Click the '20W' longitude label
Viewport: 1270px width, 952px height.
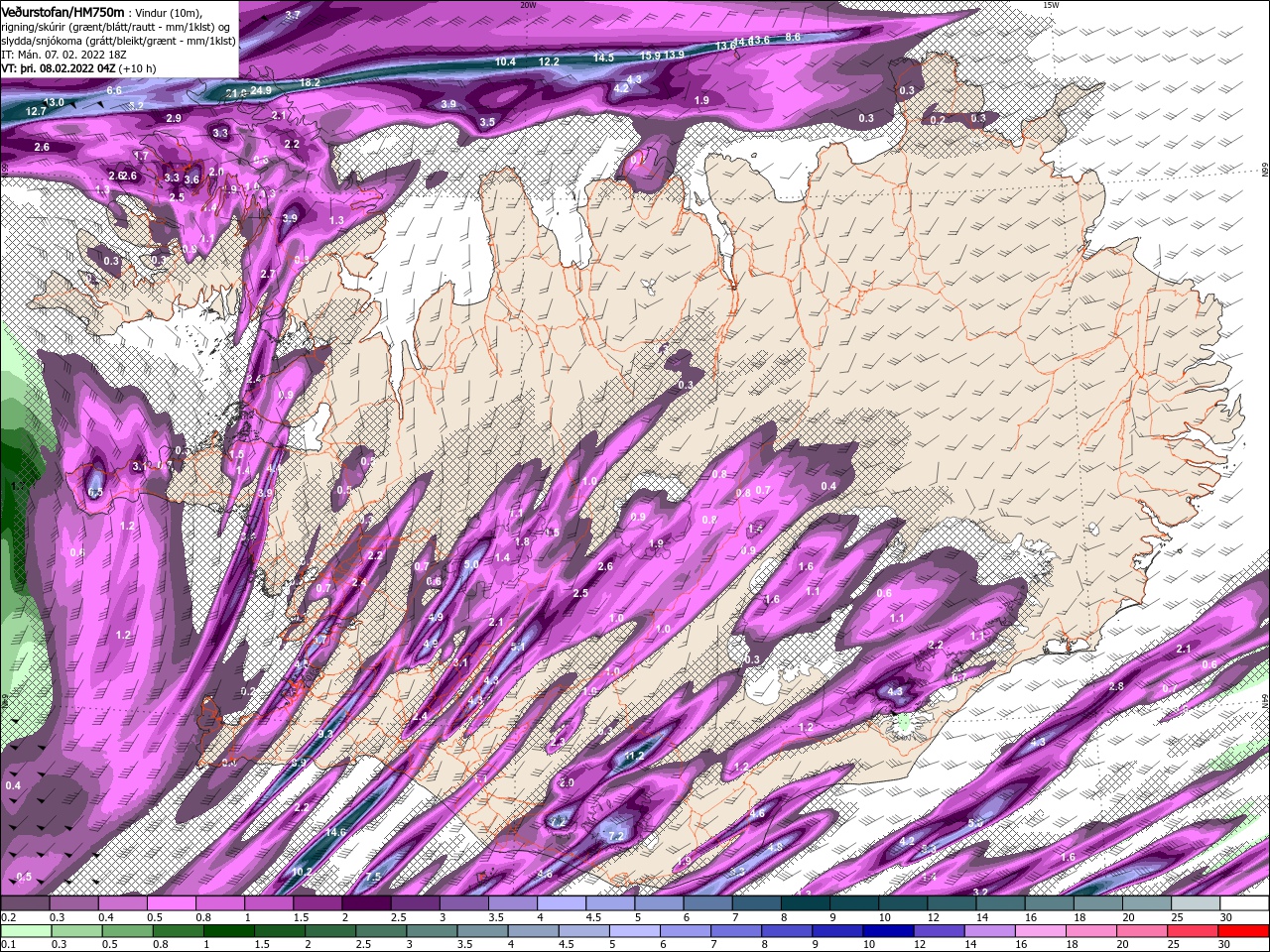click(528, 5)
